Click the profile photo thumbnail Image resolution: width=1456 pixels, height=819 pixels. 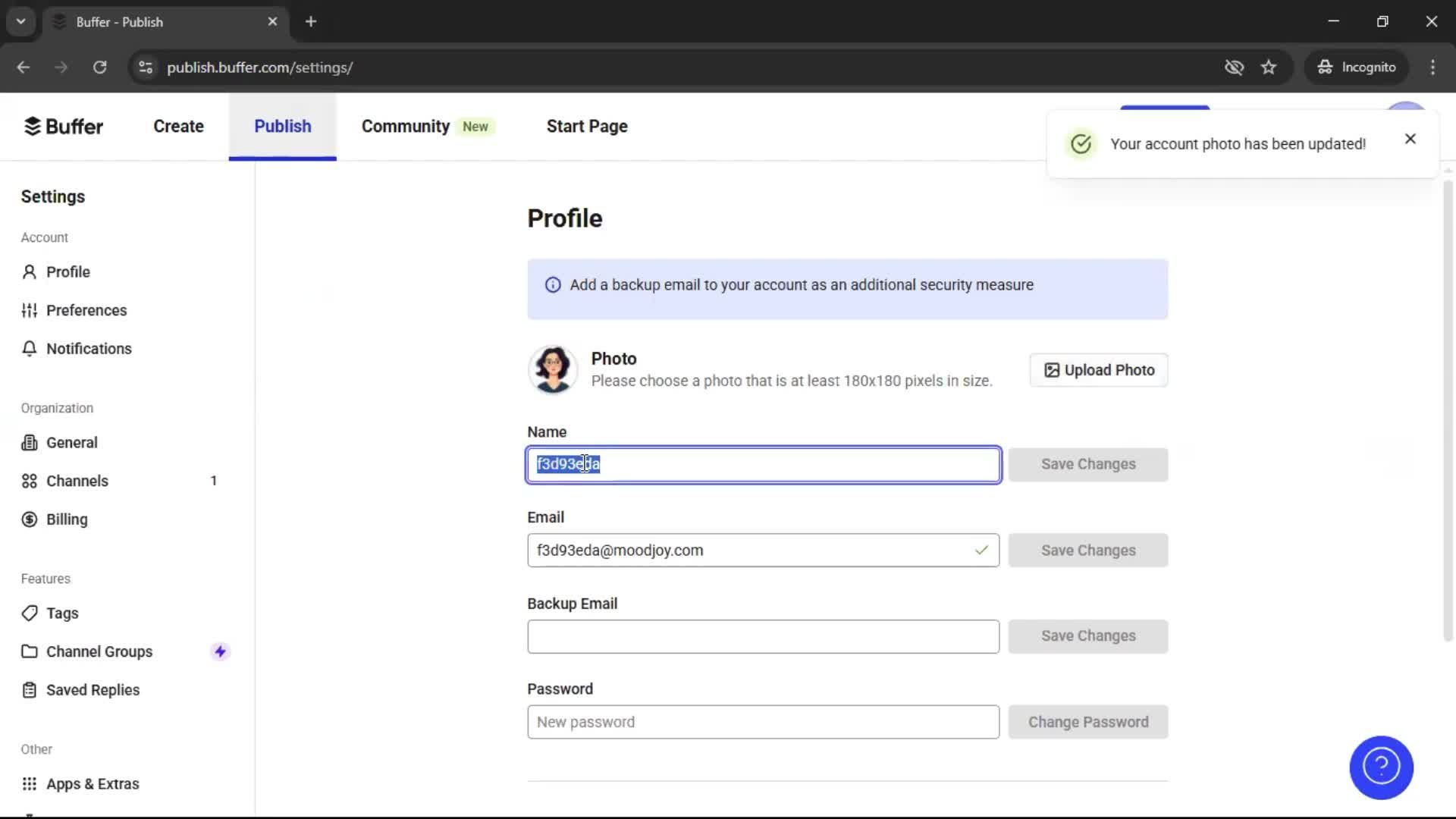click(x=553, y=370)
